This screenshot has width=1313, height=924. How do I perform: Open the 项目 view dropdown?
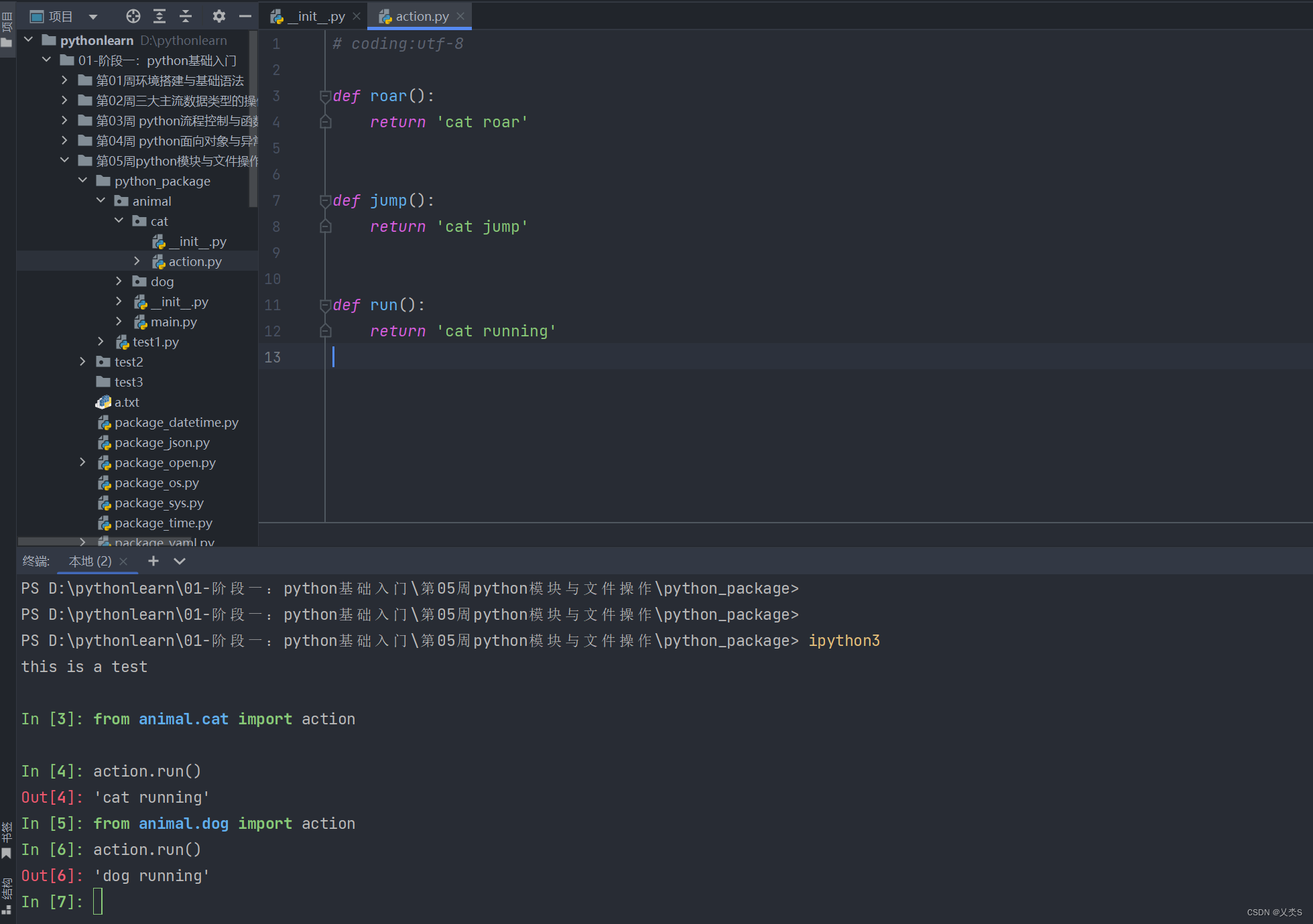point(93,16)
